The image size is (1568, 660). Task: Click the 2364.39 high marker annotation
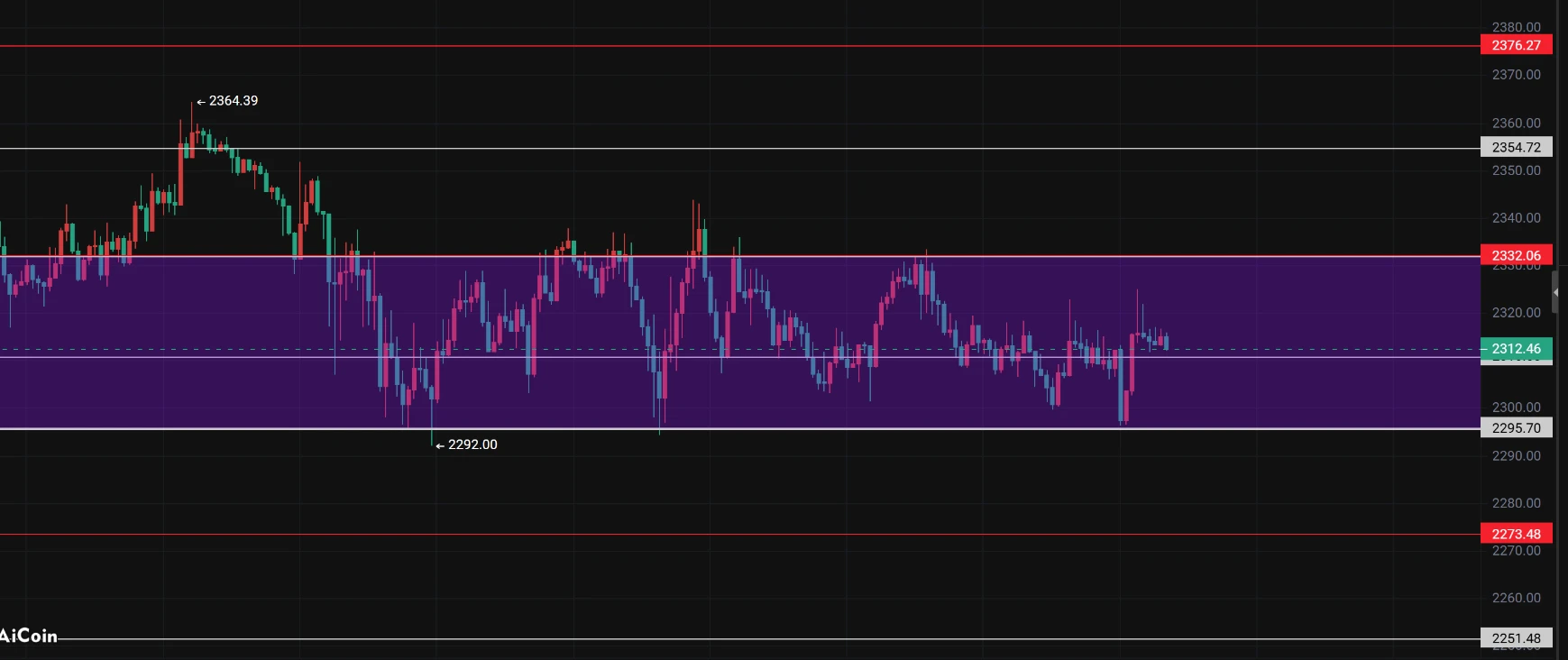(227, 101)
